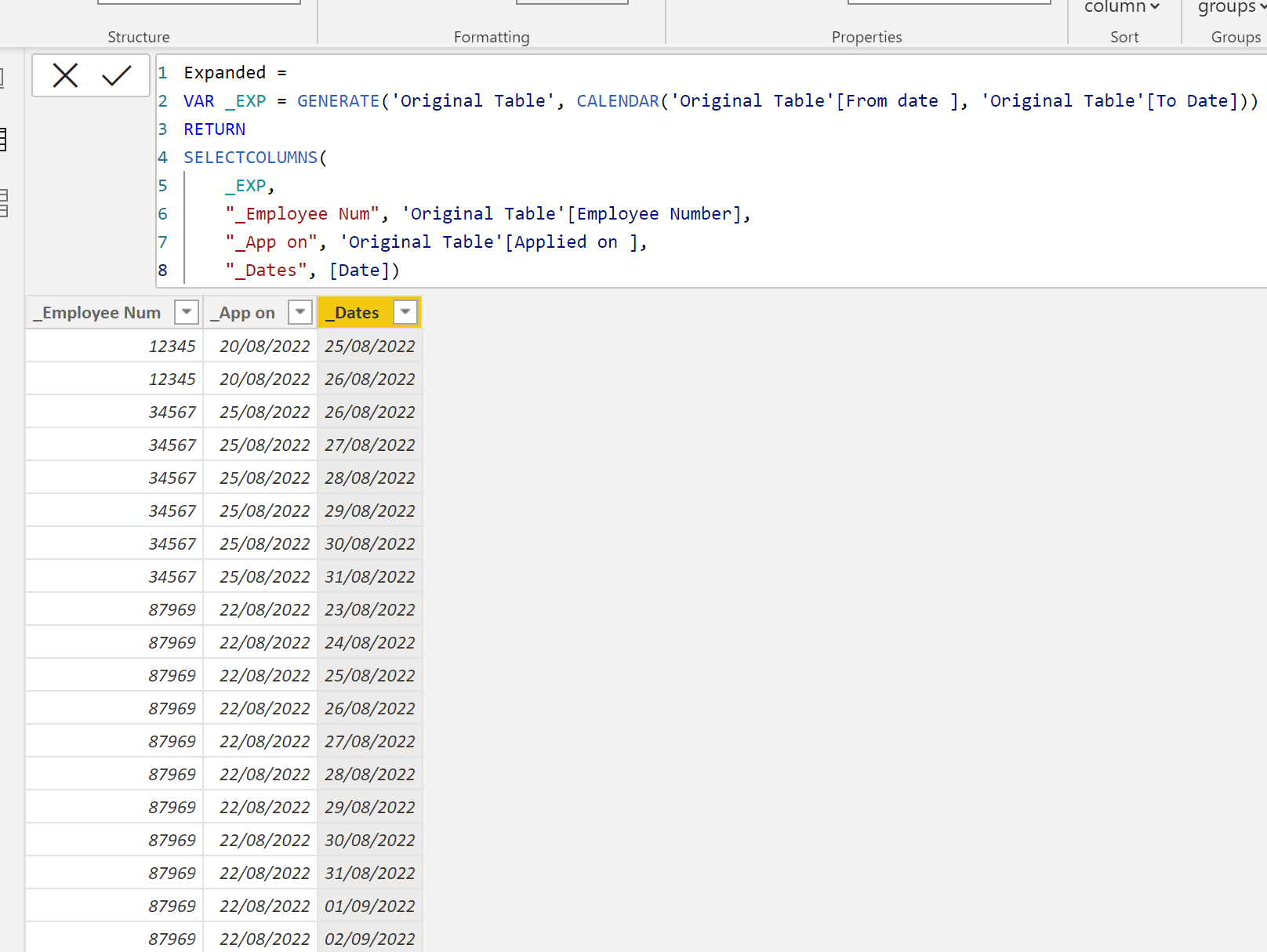Select the _Dates column header
The image size is (1267, 952).
[x=369, y=312]
